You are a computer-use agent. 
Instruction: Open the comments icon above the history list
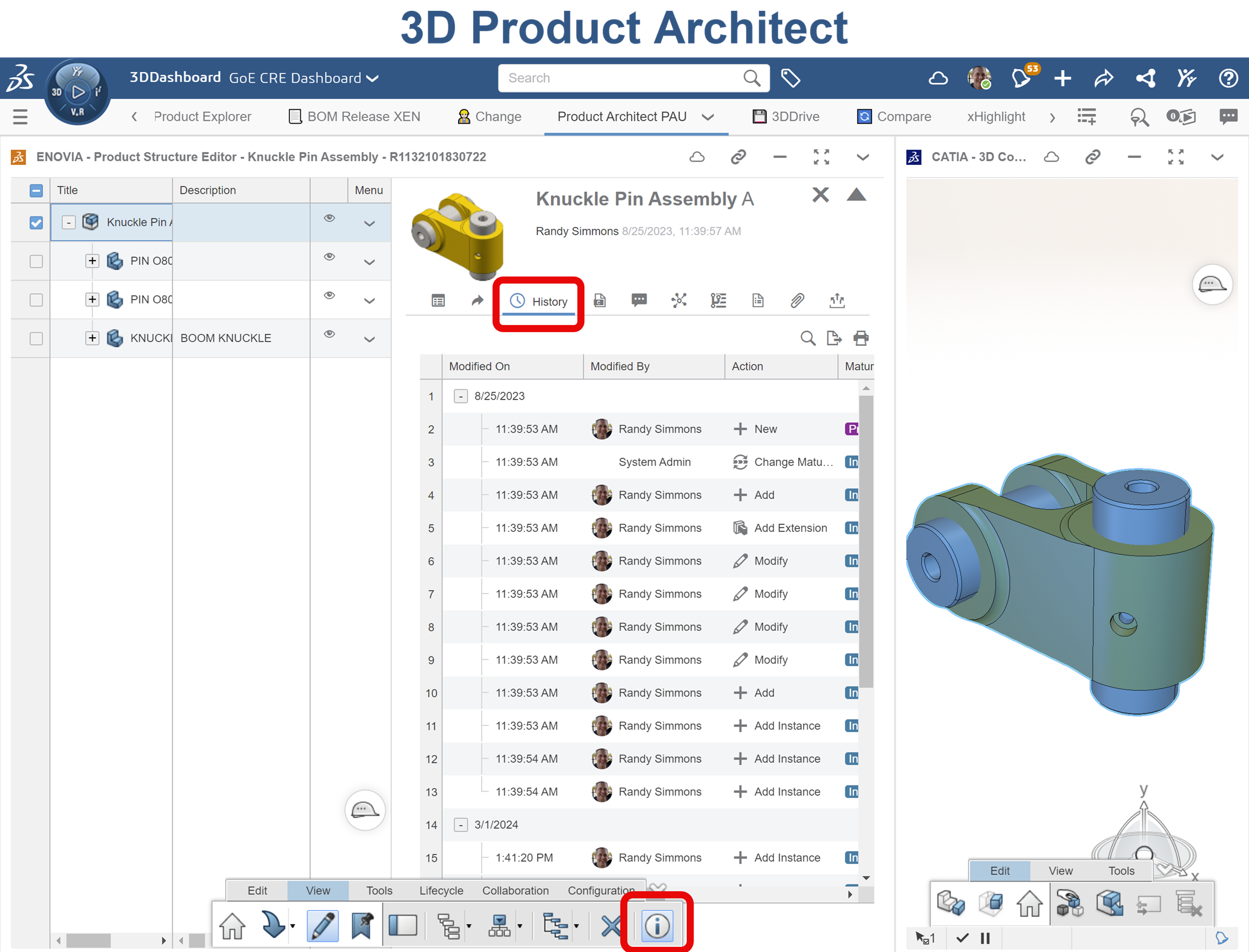(639, 300)
